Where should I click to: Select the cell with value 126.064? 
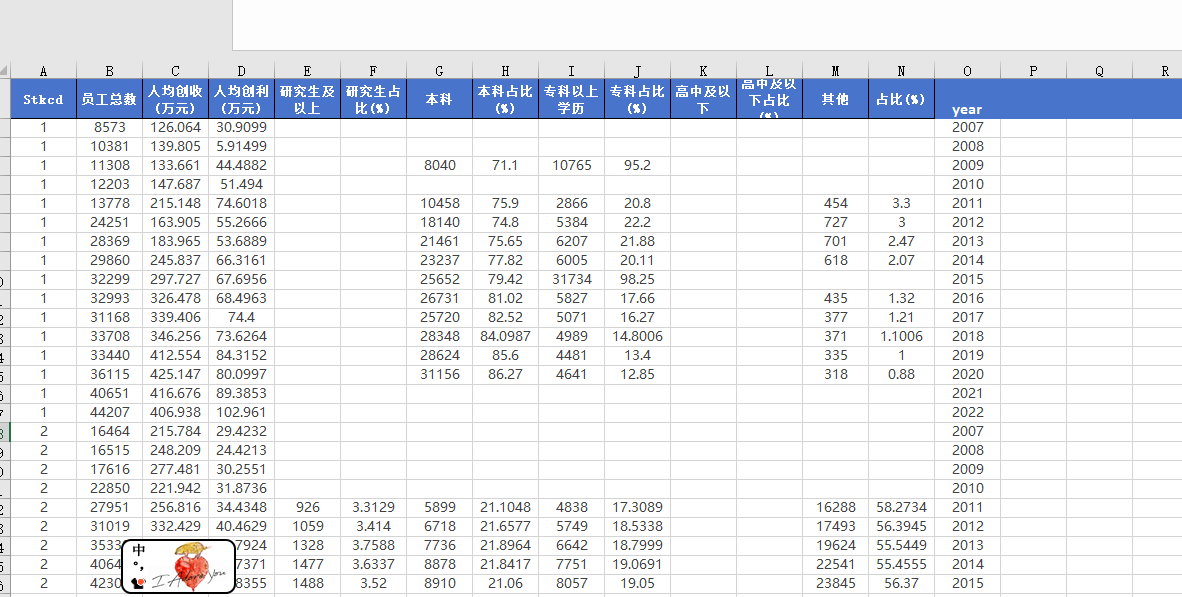[x=176, y=127]
